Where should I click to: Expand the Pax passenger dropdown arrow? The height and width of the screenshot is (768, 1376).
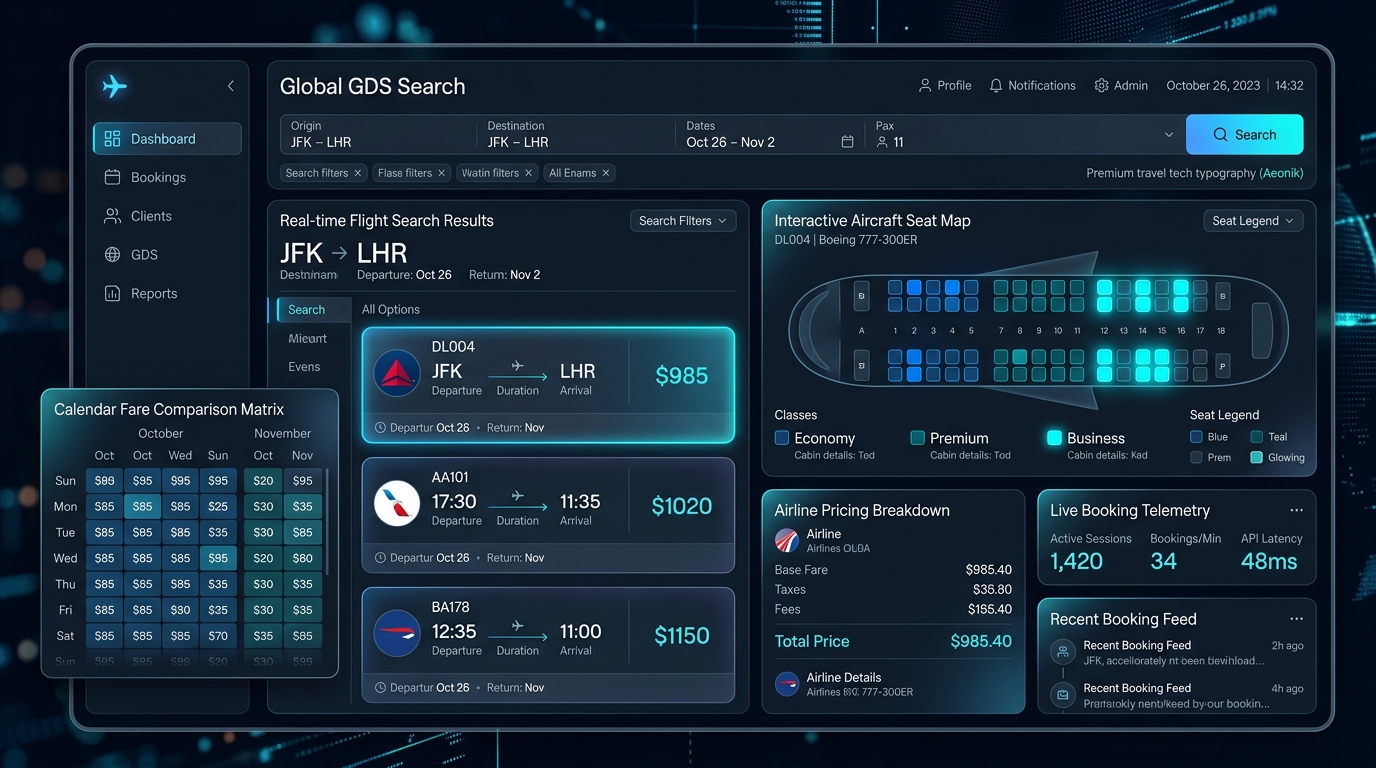point(1169,135)
